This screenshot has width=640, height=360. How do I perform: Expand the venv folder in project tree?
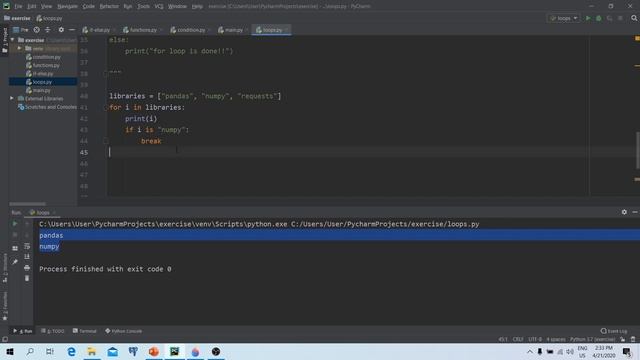coord(19,48)
